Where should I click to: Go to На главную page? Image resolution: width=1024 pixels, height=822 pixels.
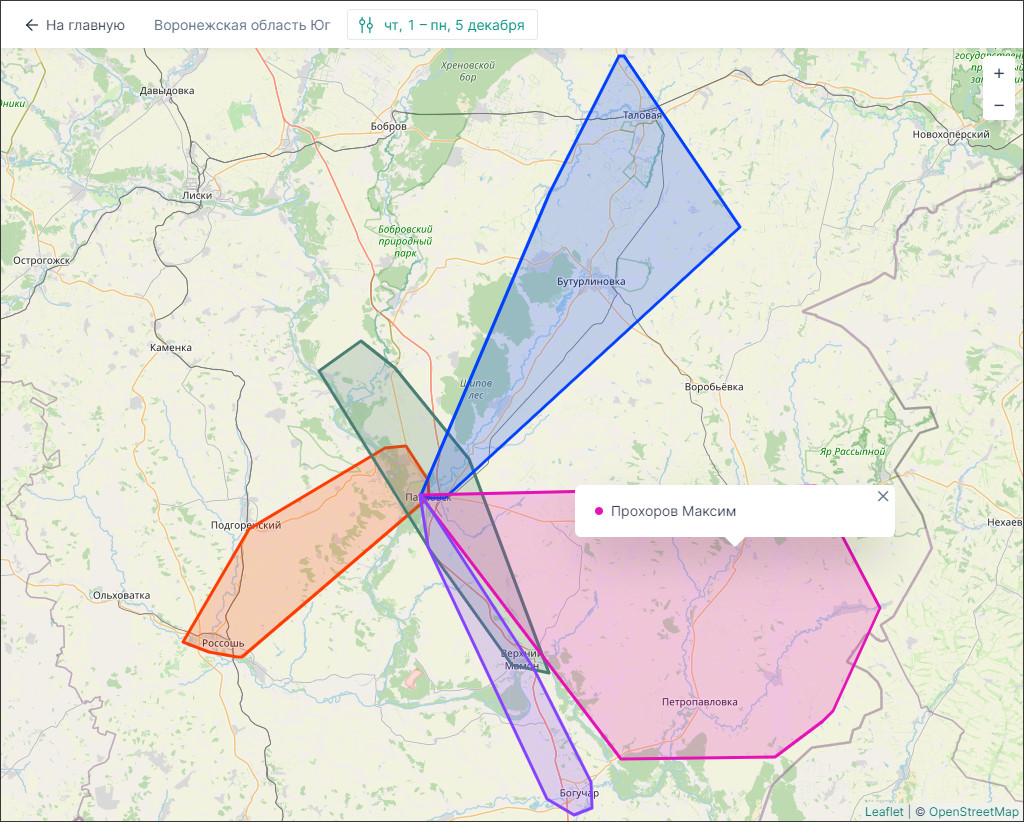pyautogui.click(x=84, y=25)
